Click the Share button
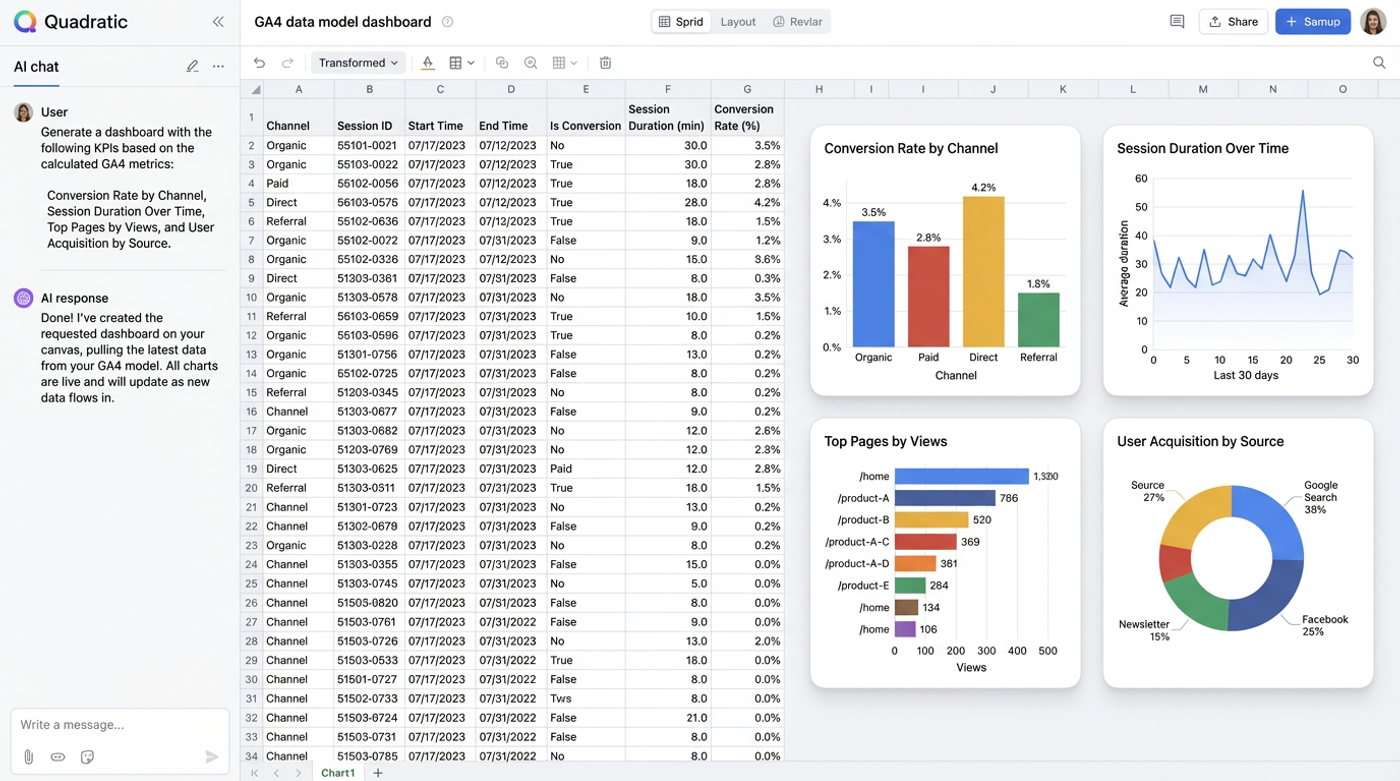 (1233, 22)
